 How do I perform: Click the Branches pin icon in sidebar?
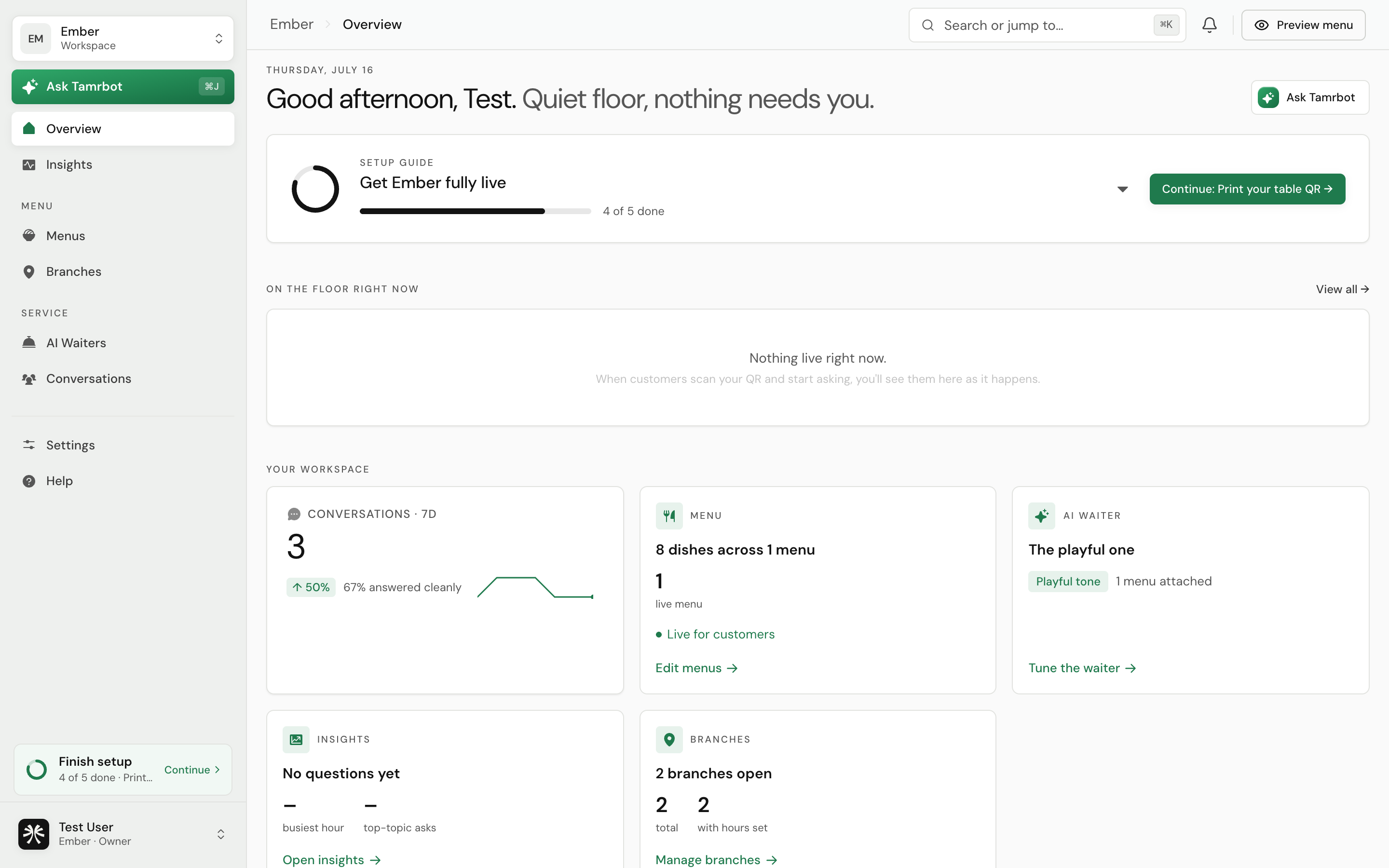29,271
